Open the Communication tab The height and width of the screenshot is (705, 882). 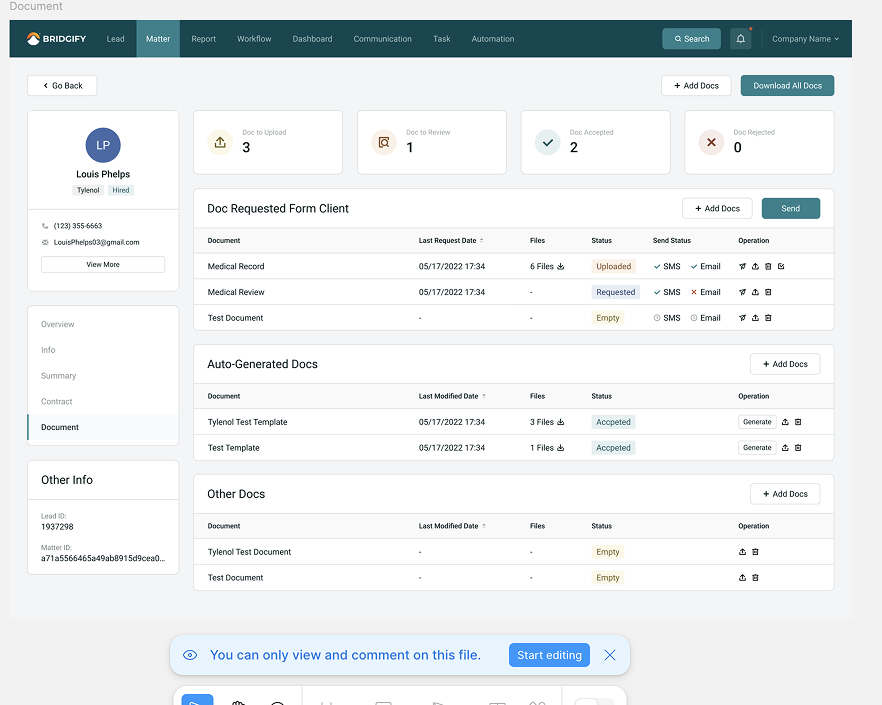tap(382, 39)
